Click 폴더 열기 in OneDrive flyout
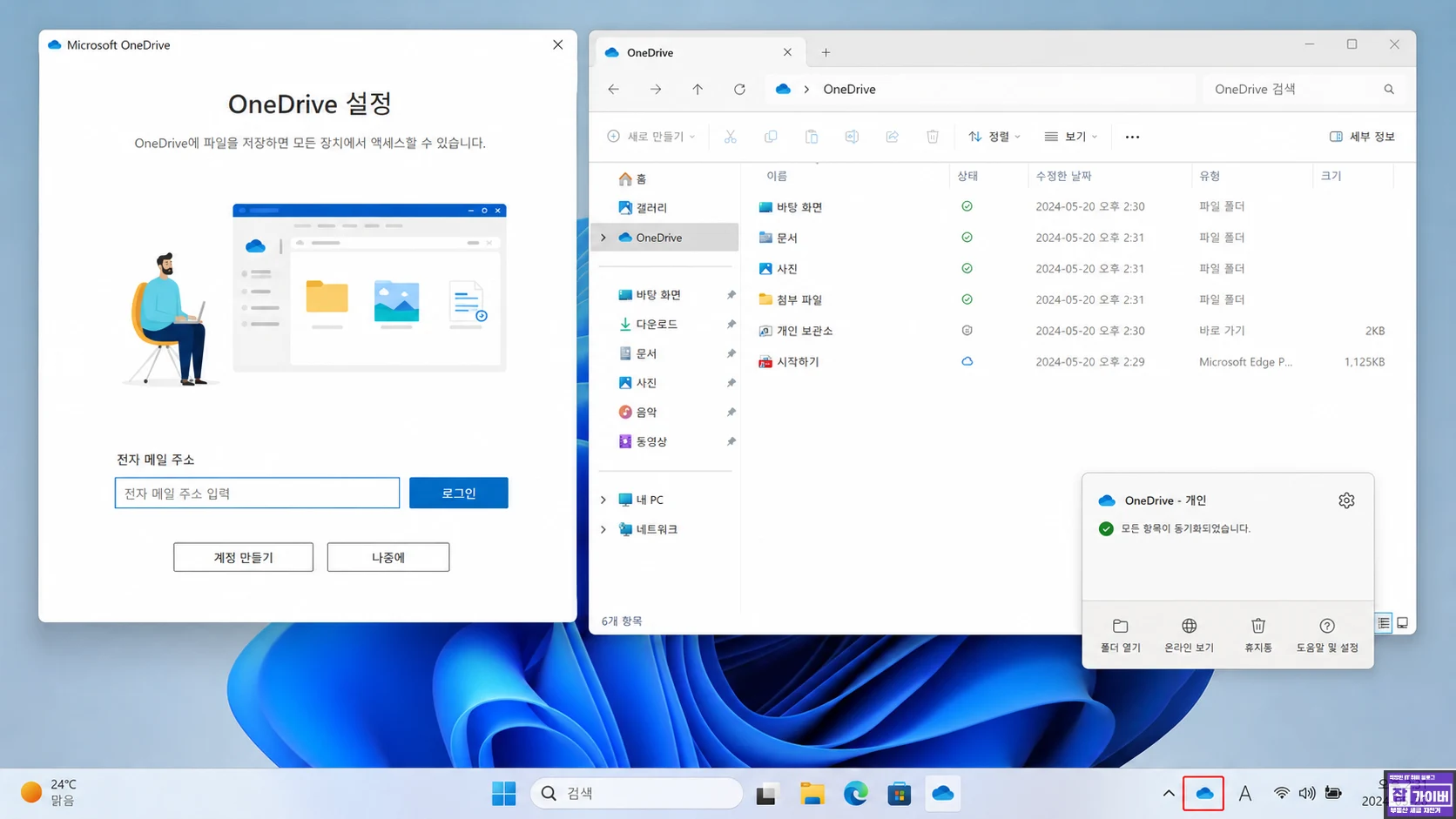The image size is (1456, 819). point(1120,635)
